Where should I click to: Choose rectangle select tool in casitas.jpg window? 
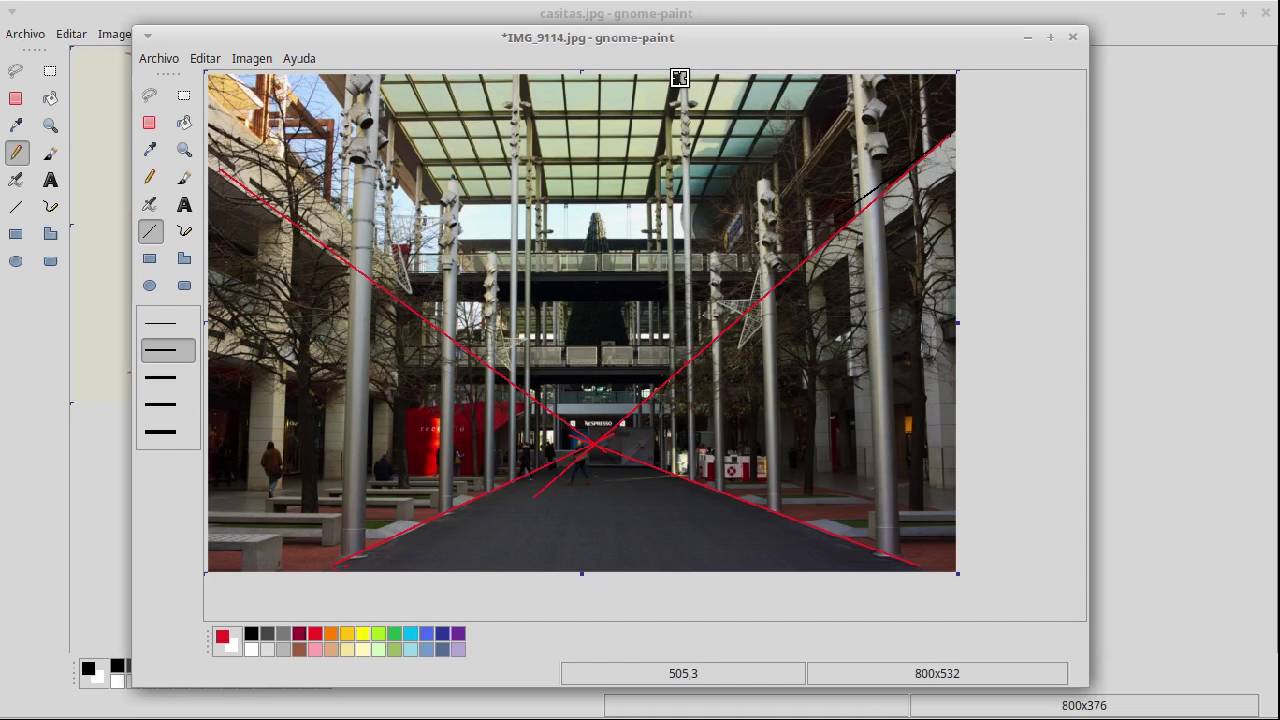(50, 71)
